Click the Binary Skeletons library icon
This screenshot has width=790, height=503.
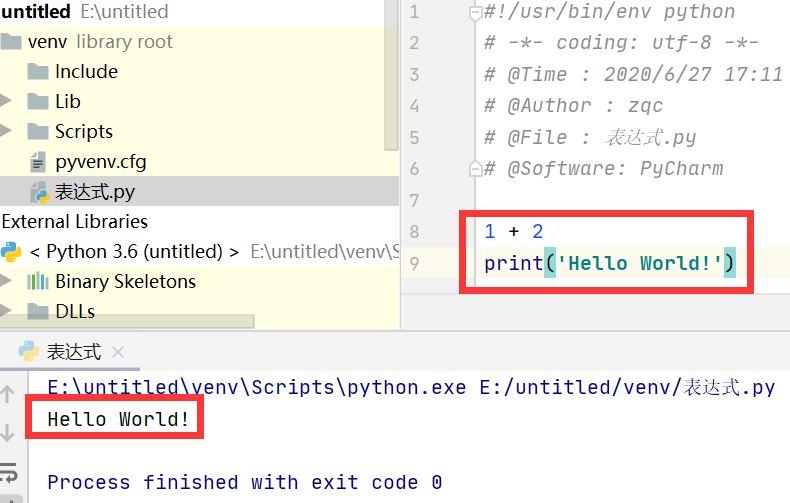pos(38,281)
